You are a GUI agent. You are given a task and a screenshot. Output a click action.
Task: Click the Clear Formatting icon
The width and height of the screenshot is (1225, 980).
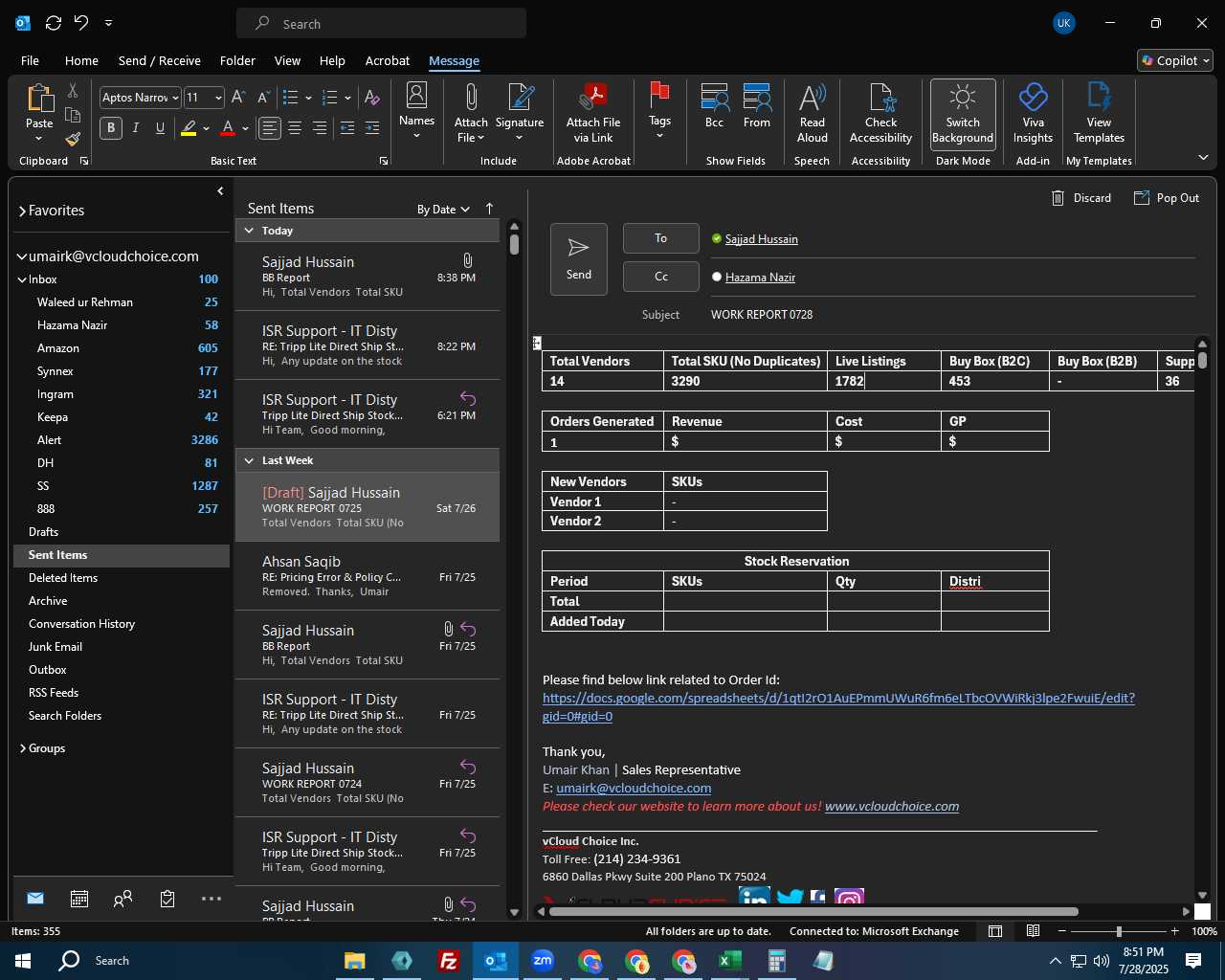coord(372,97)
